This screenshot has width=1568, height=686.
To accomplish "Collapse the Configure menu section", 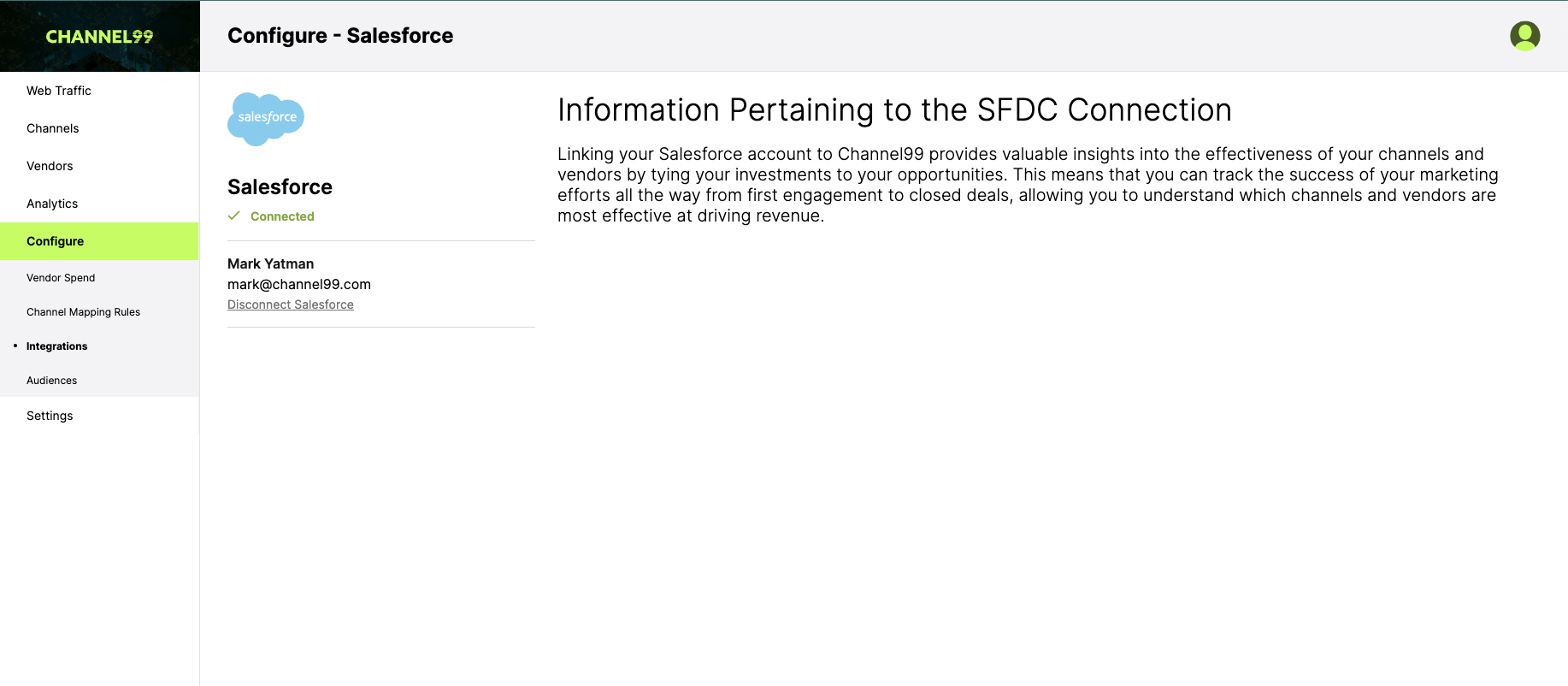I will (x=99, y=241).
